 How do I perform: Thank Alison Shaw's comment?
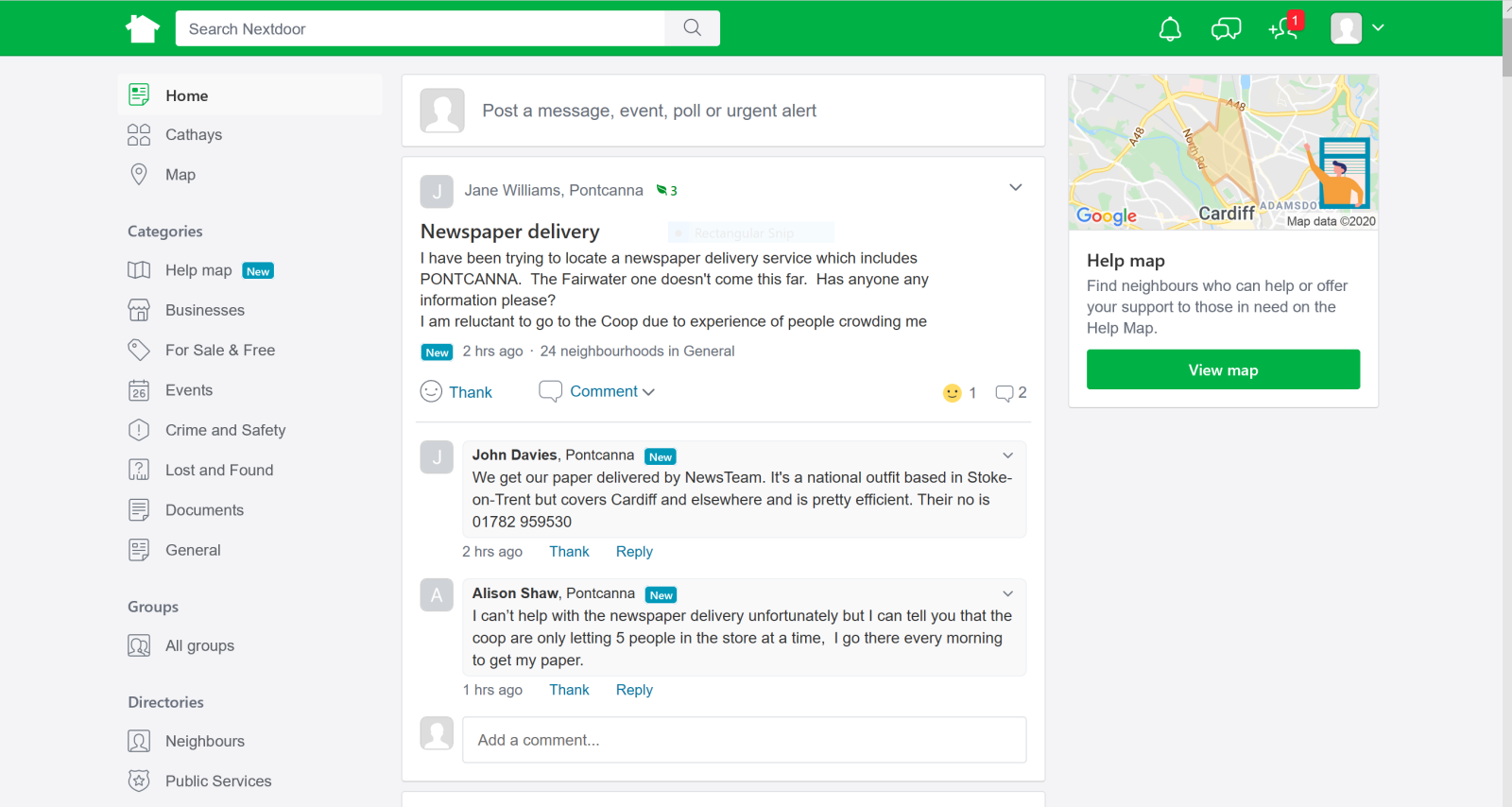pos(569,690)
